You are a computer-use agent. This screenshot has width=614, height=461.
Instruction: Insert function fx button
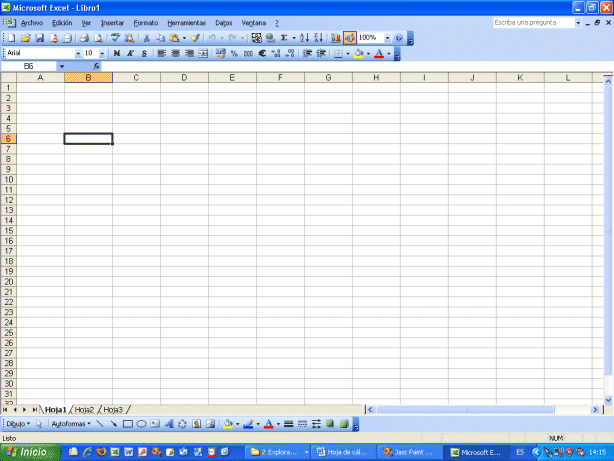pos(96,67)
